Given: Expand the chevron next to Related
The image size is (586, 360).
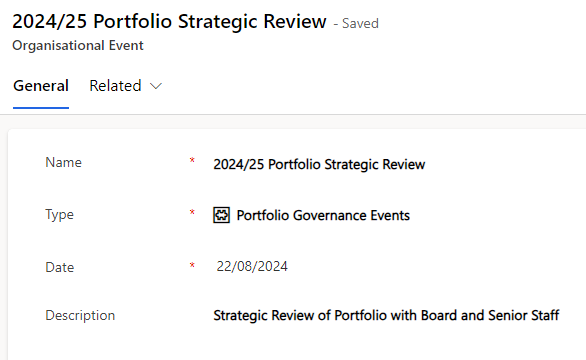Looking at the screenshot, I should (x=155, y=86).
